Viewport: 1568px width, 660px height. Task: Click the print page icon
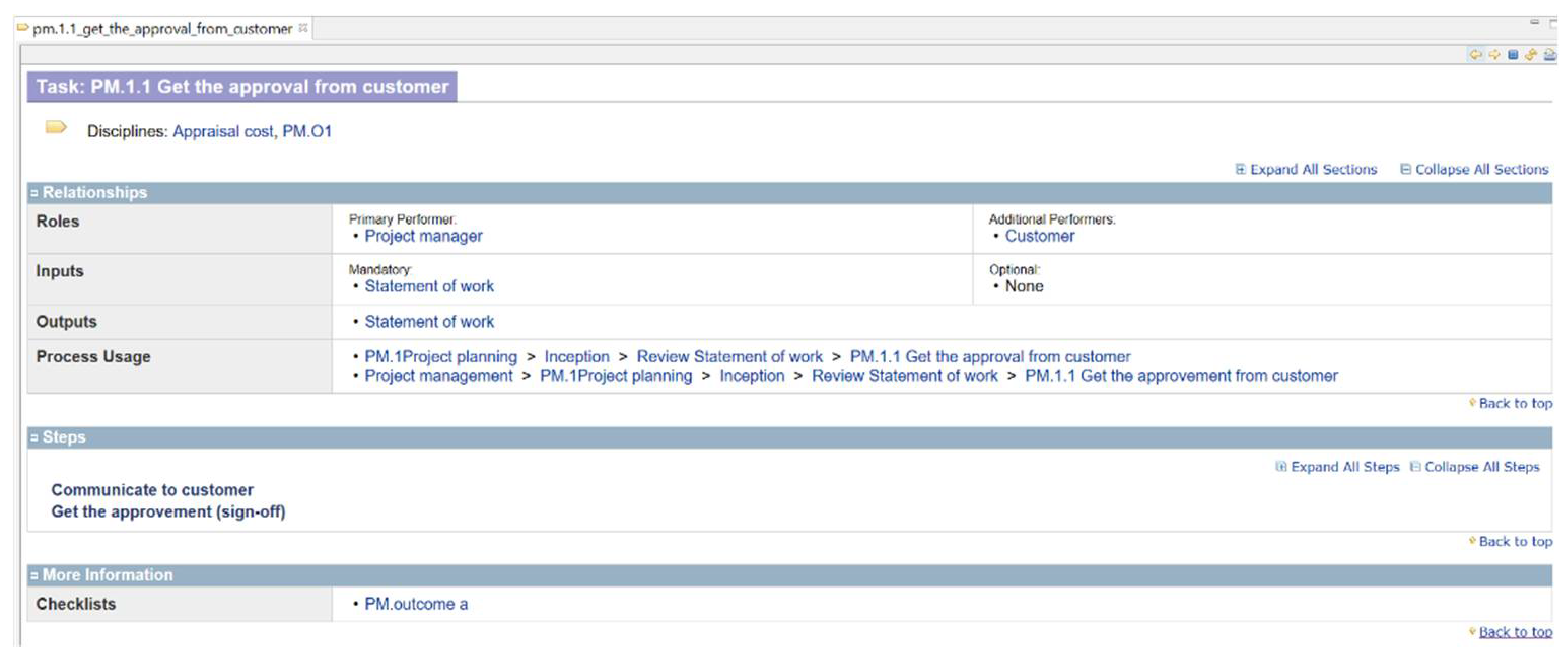[x=1550, y=55]
